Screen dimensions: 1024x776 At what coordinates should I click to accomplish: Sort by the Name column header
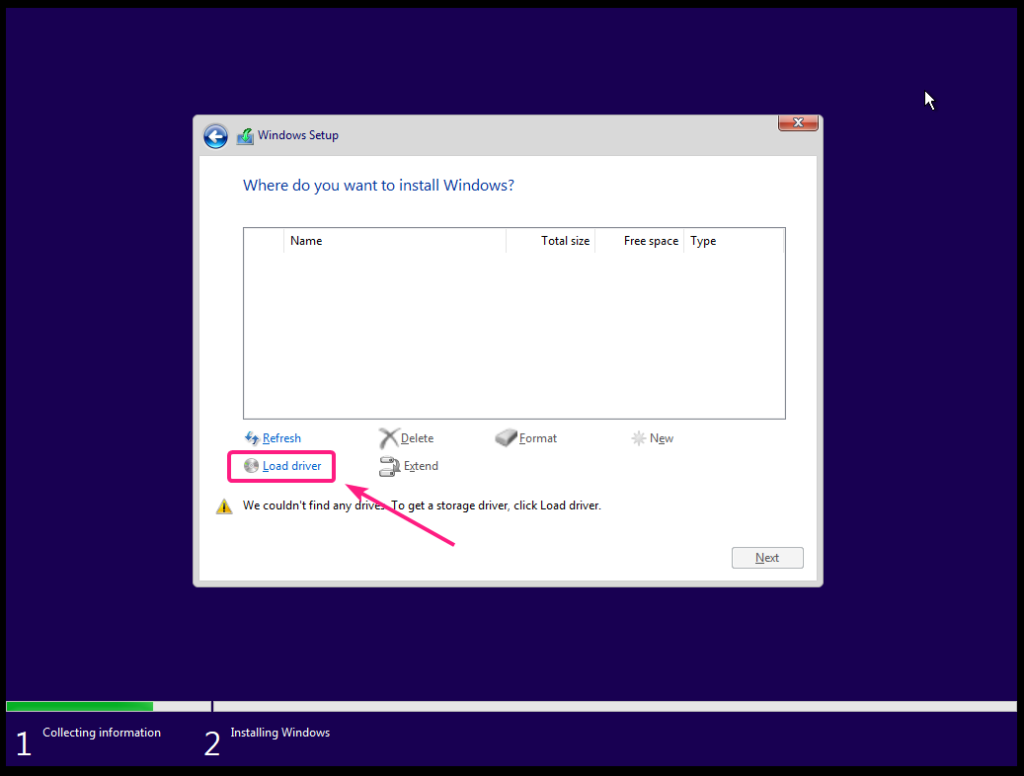click(x=395, y=241)
